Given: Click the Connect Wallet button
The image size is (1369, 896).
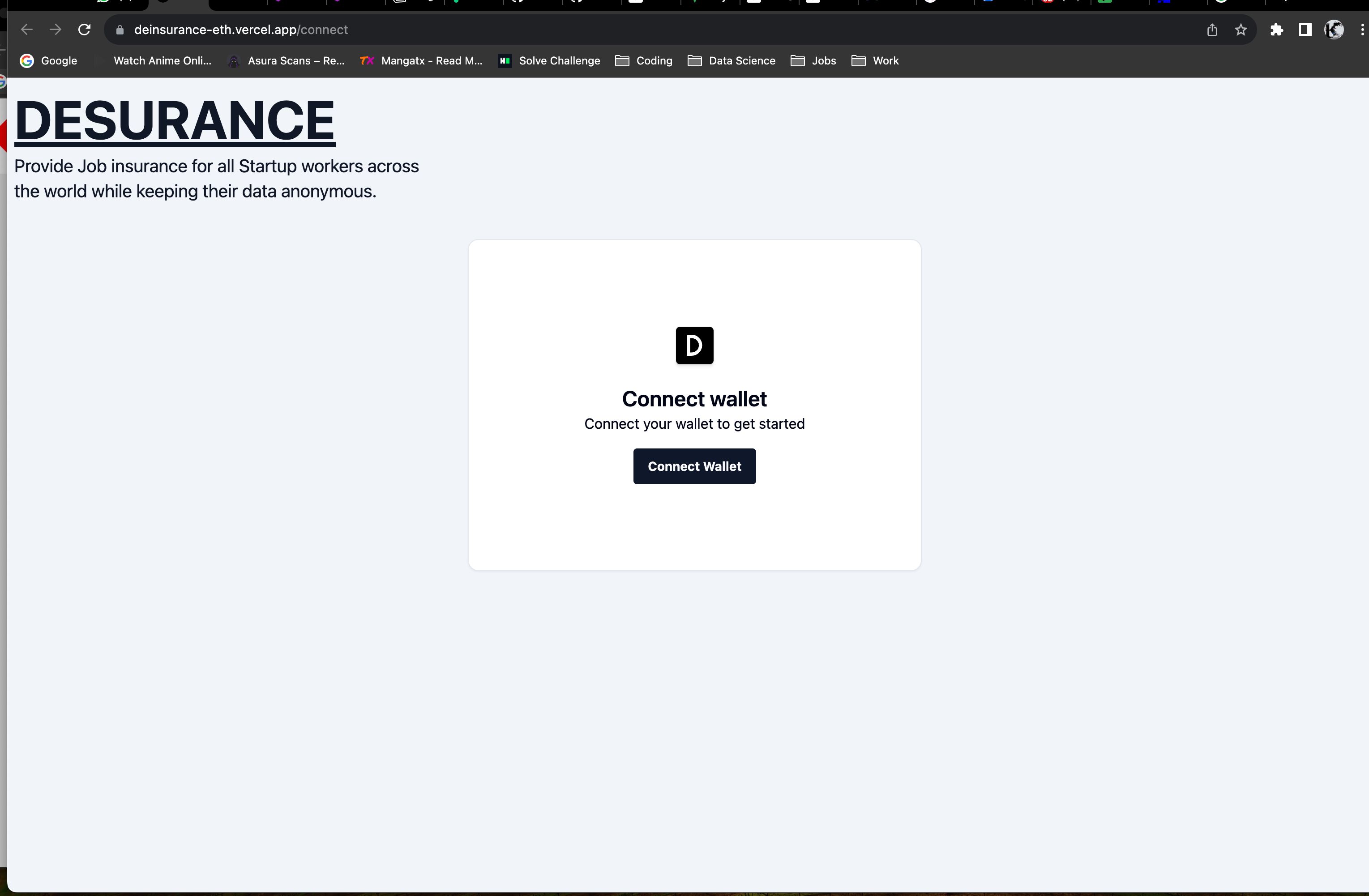Looking at the screenshot, I should click(x=694, y=466).
